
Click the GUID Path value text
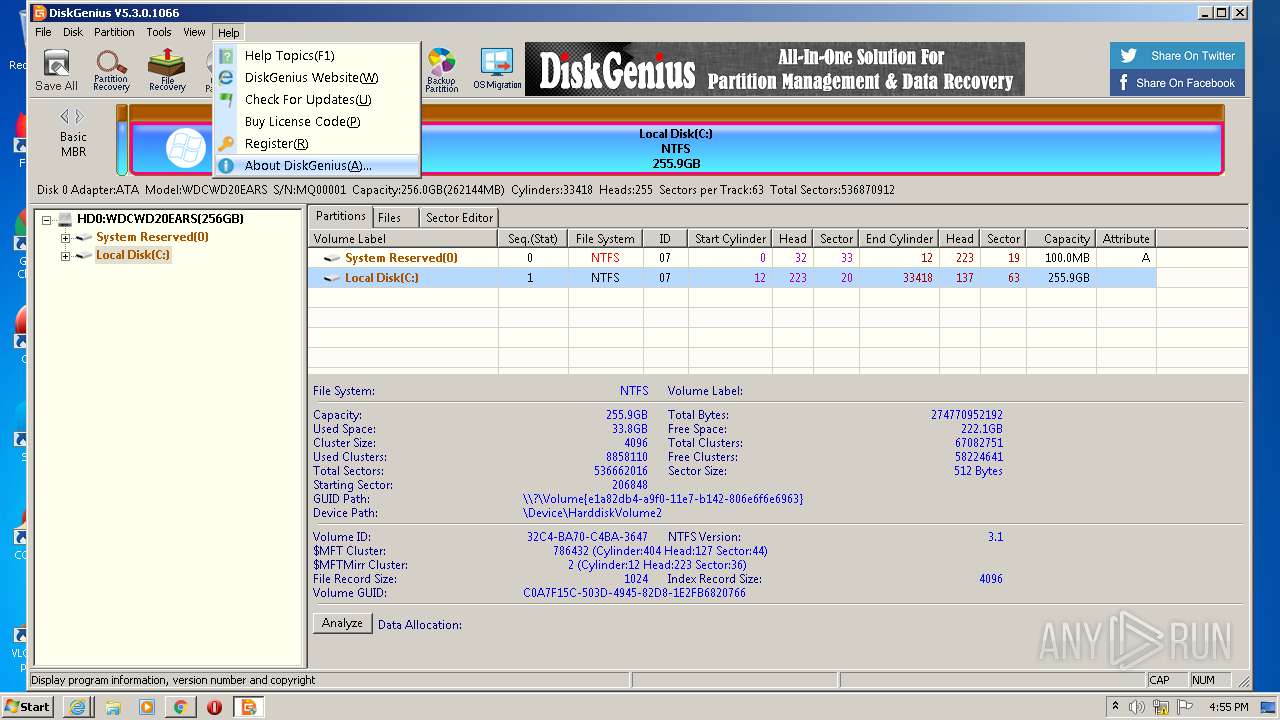tap(663, 499)
